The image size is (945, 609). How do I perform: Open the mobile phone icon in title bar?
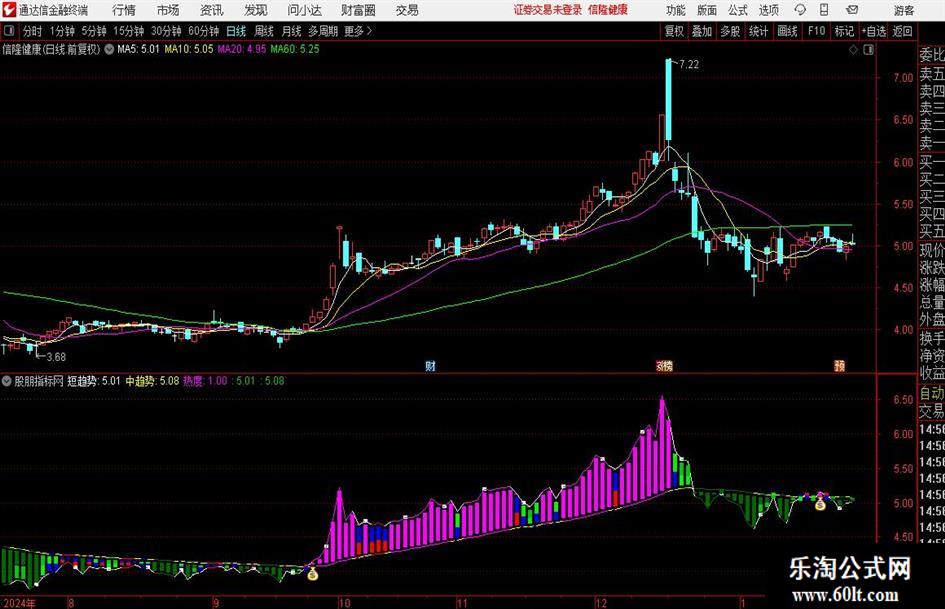pos(824,10)
